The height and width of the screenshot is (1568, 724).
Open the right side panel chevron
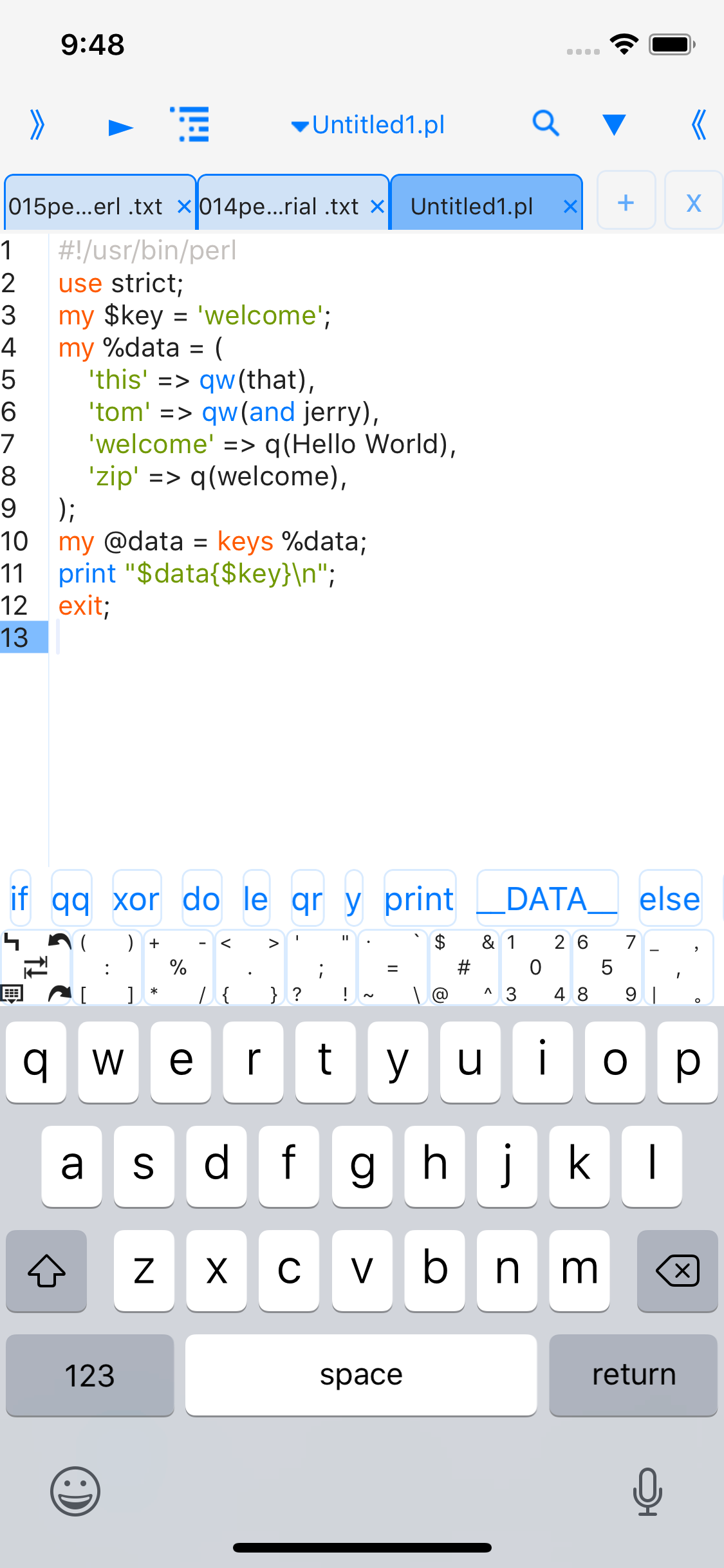click(698, 124)
